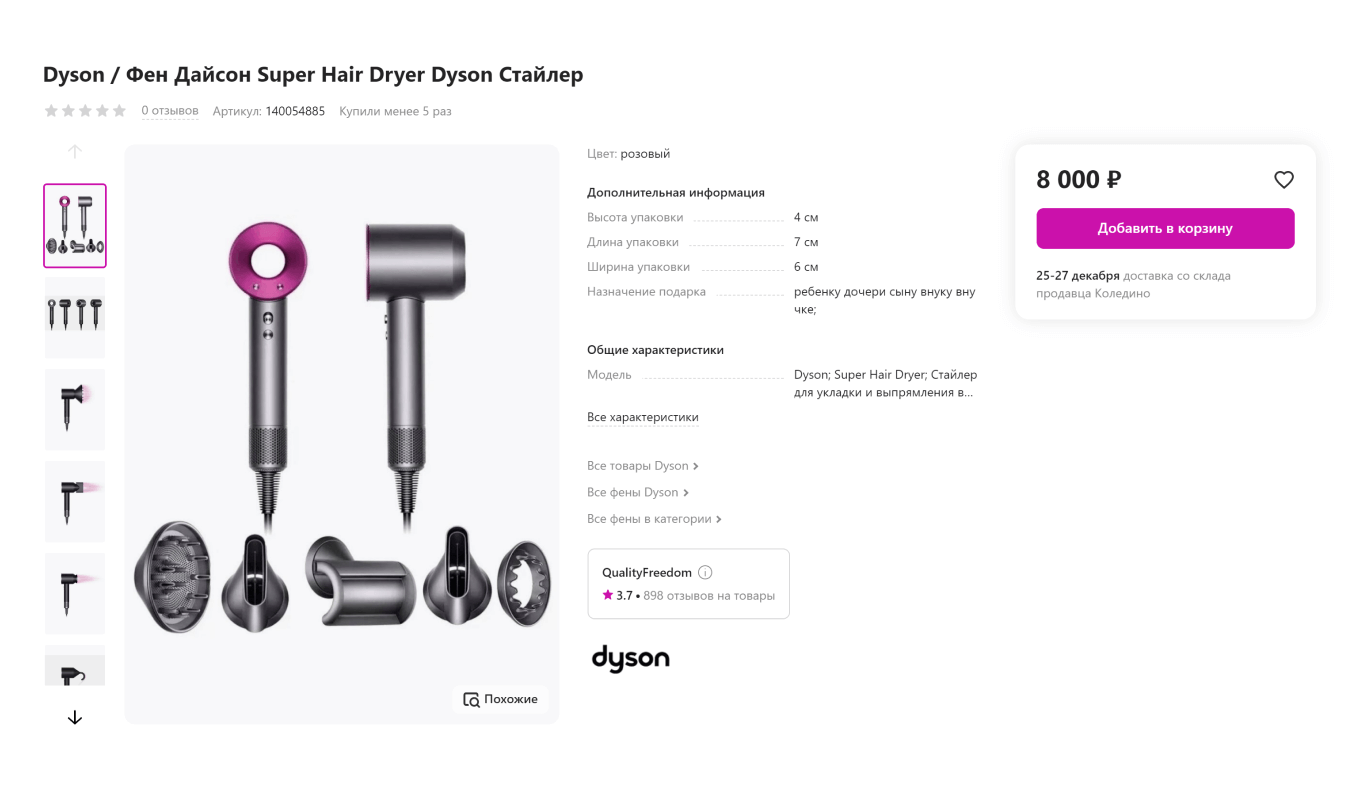Expand Все характеристики specifications
Image resolution: width=1360 pixels, height=790 pixels.
[x=643, y=417]
